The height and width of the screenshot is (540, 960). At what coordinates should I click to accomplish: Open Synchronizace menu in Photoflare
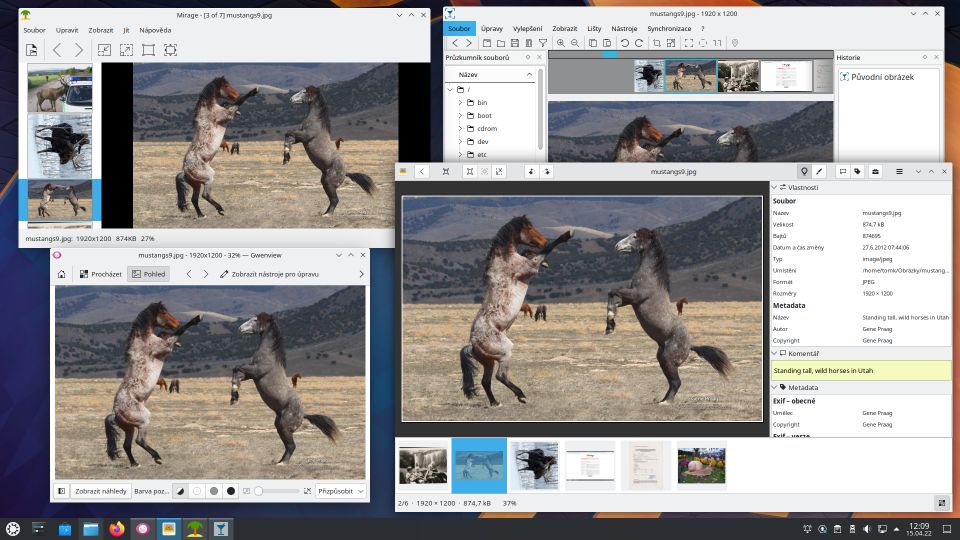669,28
